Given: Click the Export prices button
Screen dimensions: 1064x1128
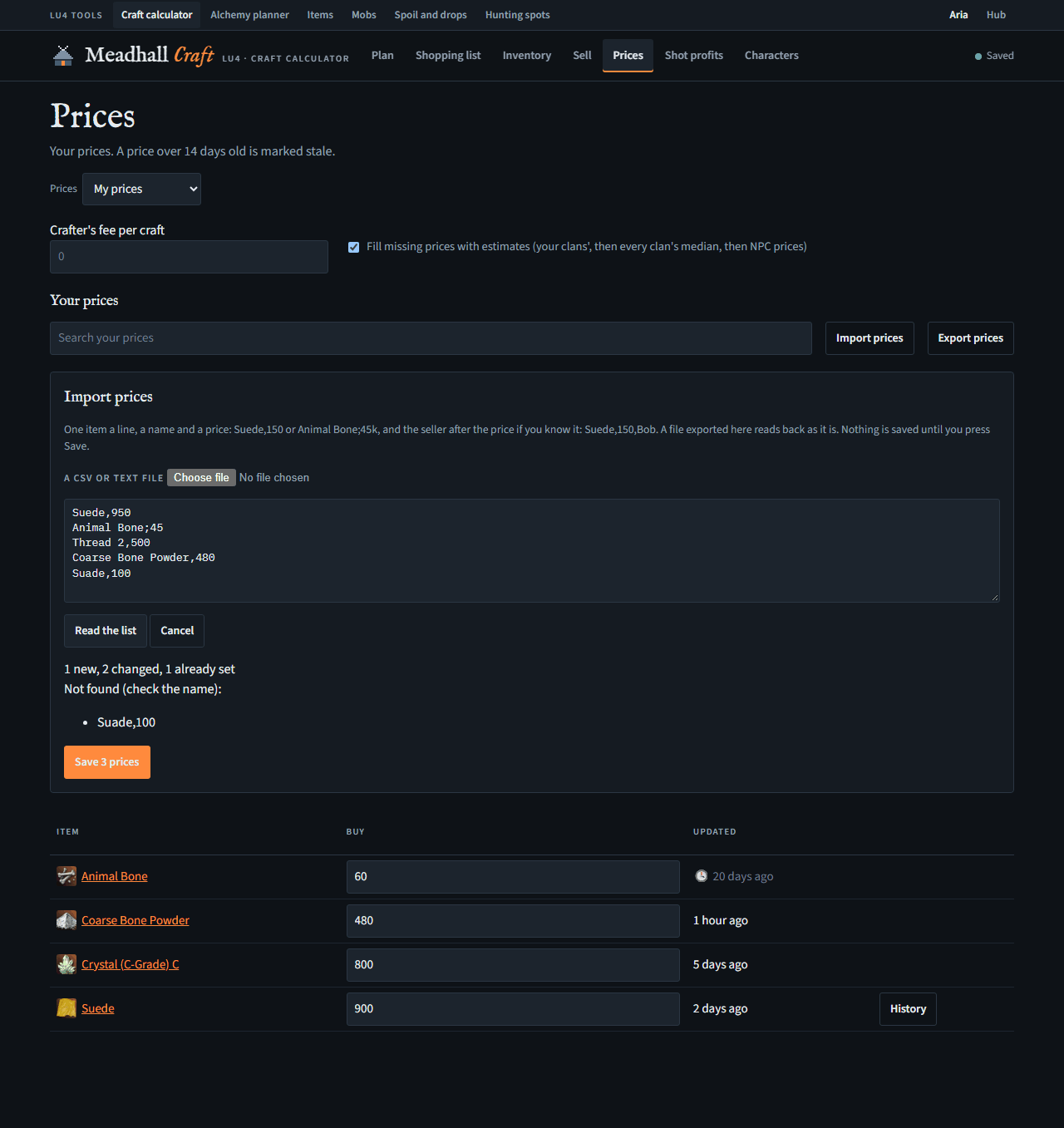Looking at the screenshot, I should (970, 338).
